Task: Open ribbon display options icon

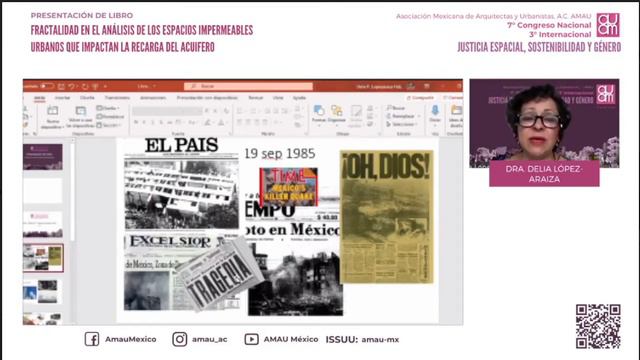Action: 427,86
